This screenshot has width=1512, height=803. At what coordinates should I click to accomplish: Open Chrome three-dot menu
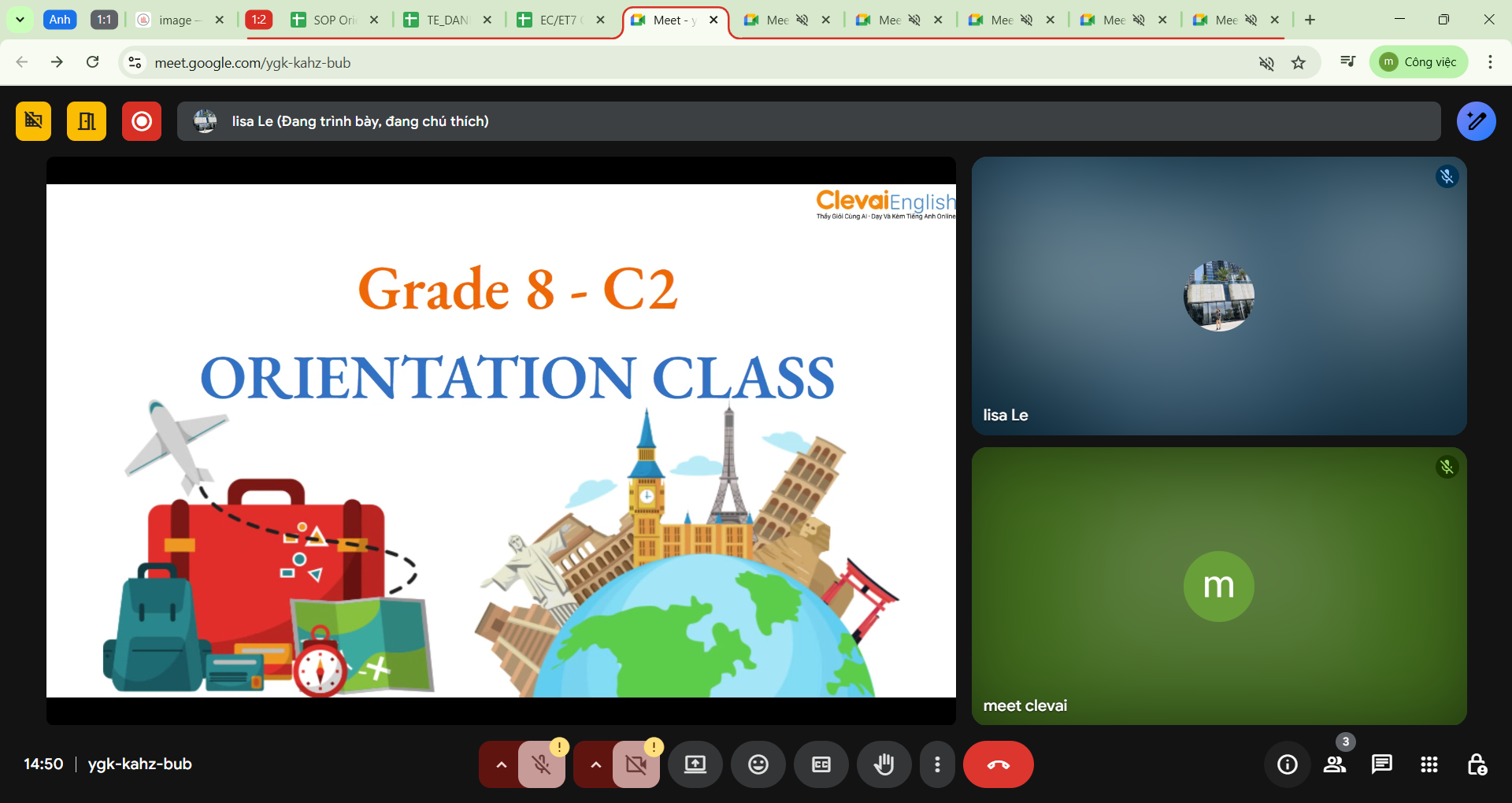pos(1490,62)
